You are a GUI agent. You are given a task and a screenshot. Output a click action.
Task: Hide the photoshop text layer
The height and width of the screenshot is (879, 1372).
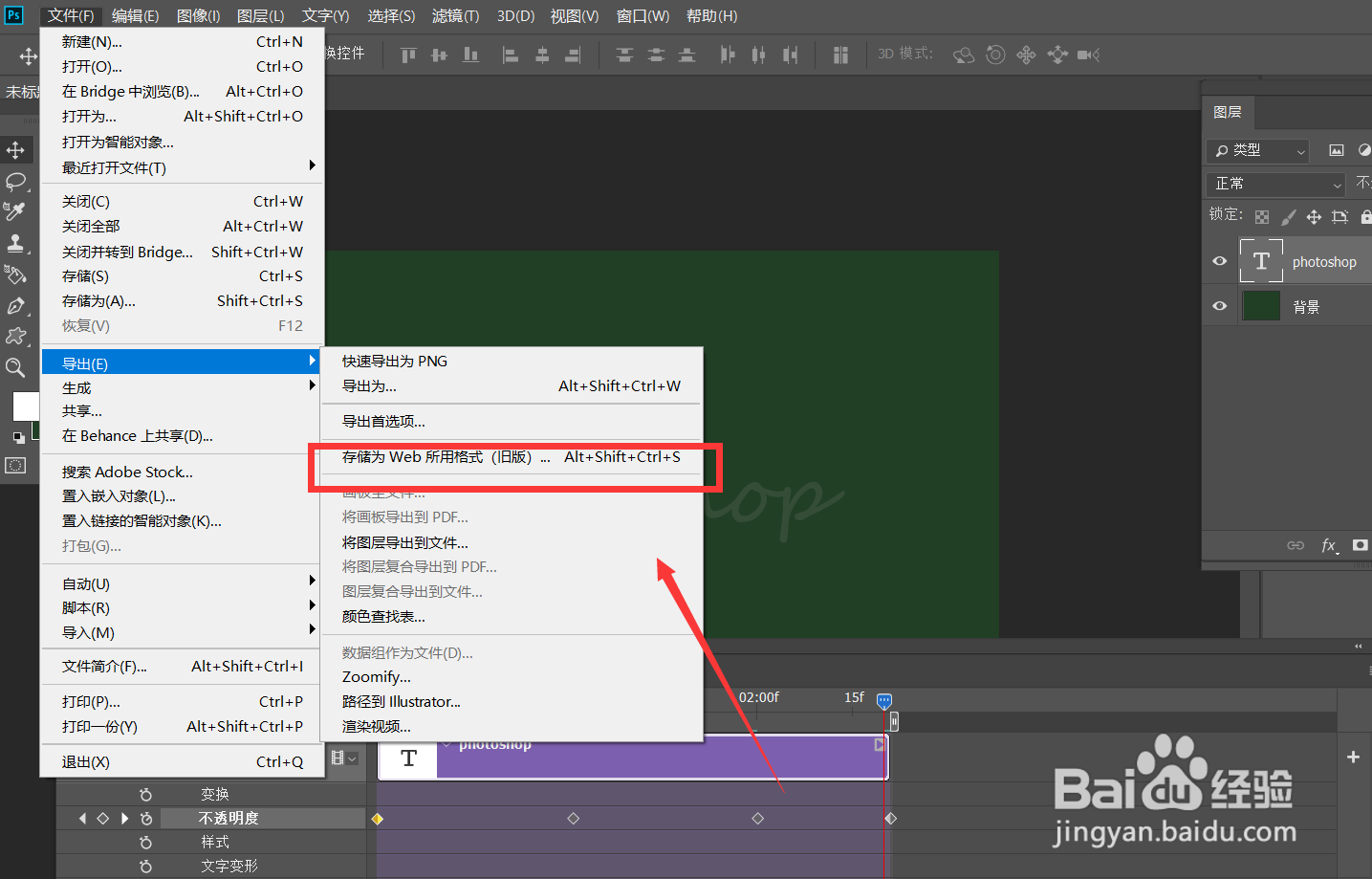coord(1220,261)
